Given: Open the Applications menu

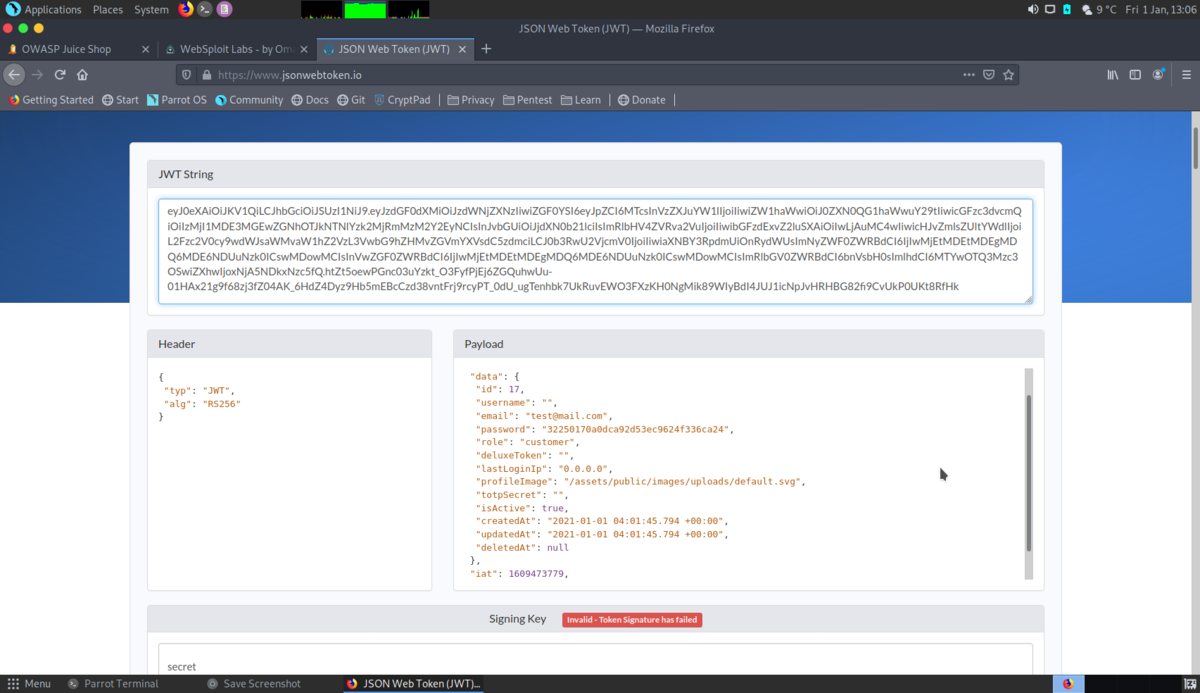Looking at the screenshot, I should pyautogui.click(x=44, y=9).
